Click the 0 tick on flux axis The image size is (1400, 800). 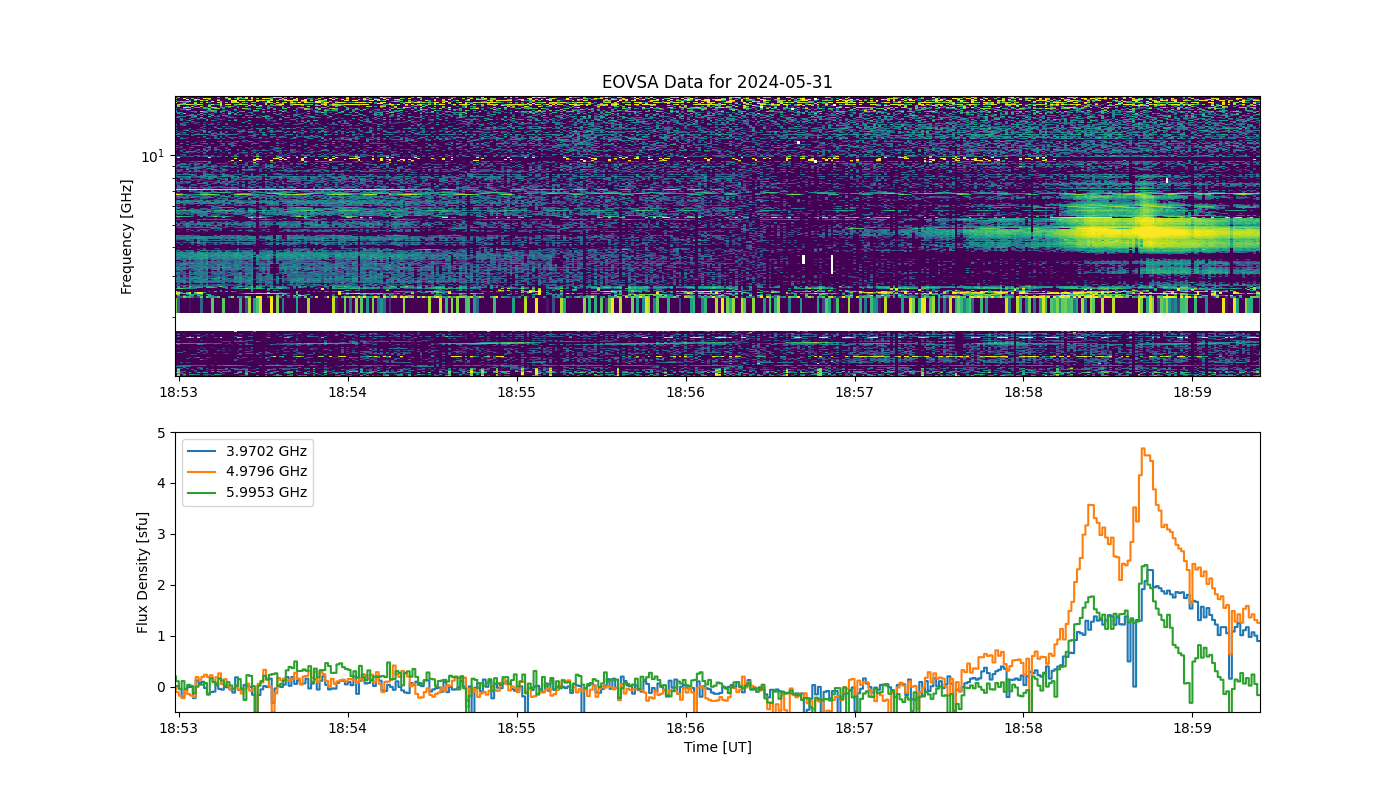161,687
